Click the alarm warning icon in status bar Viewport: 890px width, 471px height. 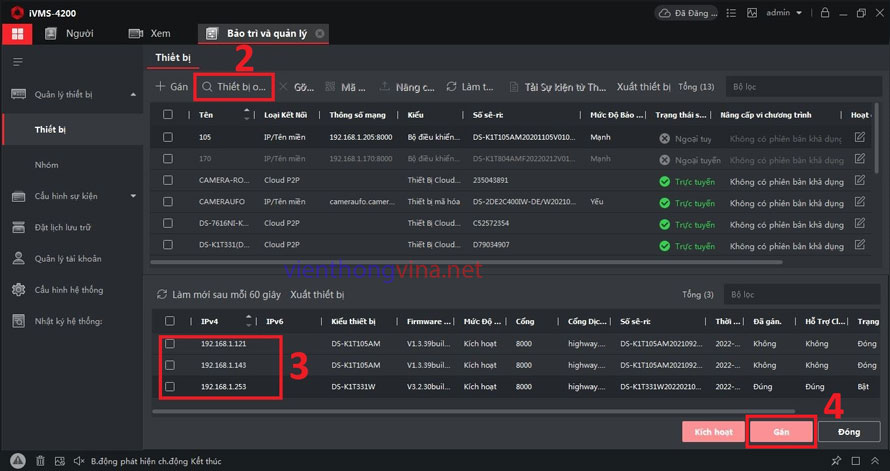[x=17, y=461]
